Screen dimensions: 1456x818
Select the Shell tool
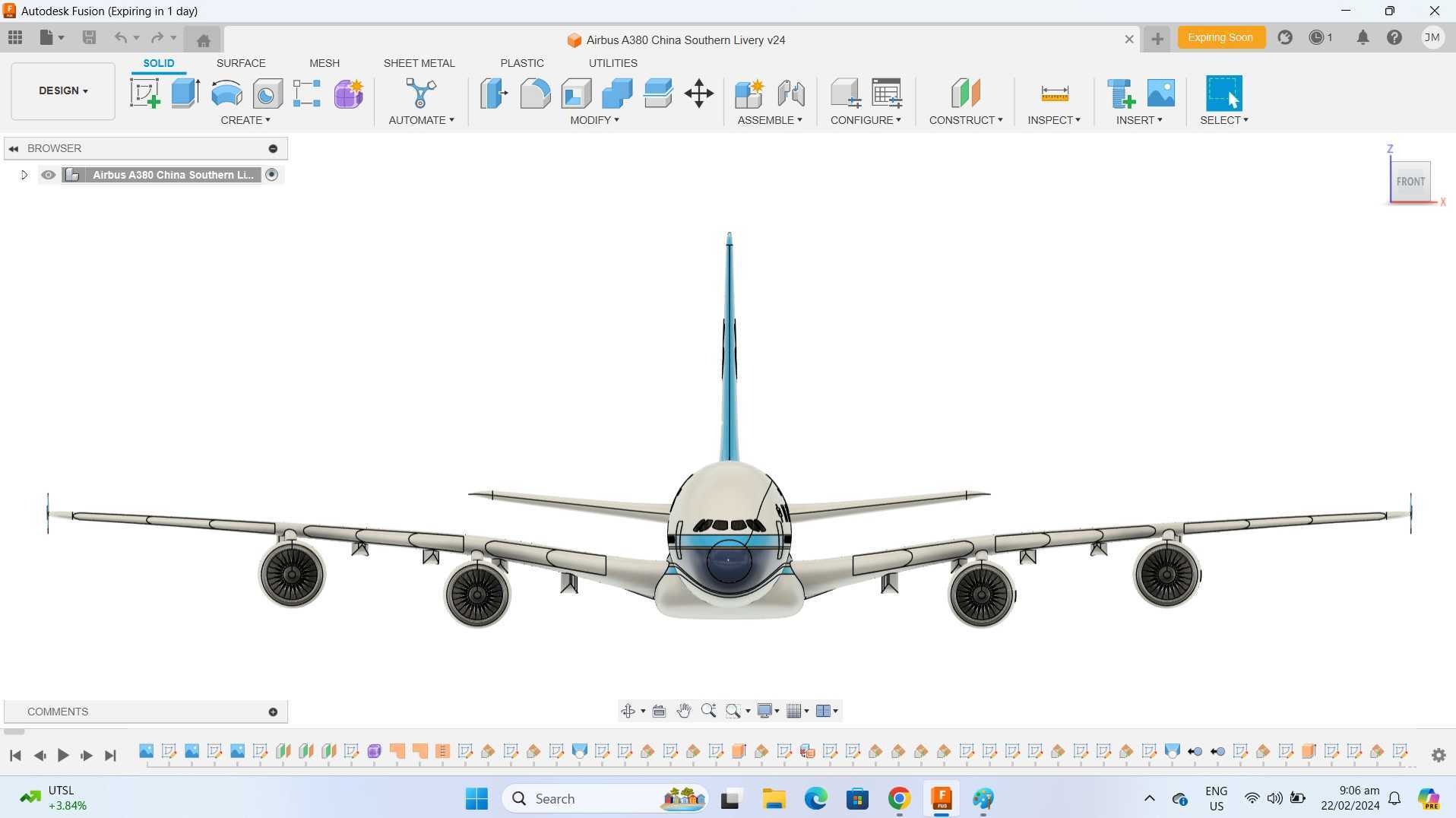(x=576, y=94)
